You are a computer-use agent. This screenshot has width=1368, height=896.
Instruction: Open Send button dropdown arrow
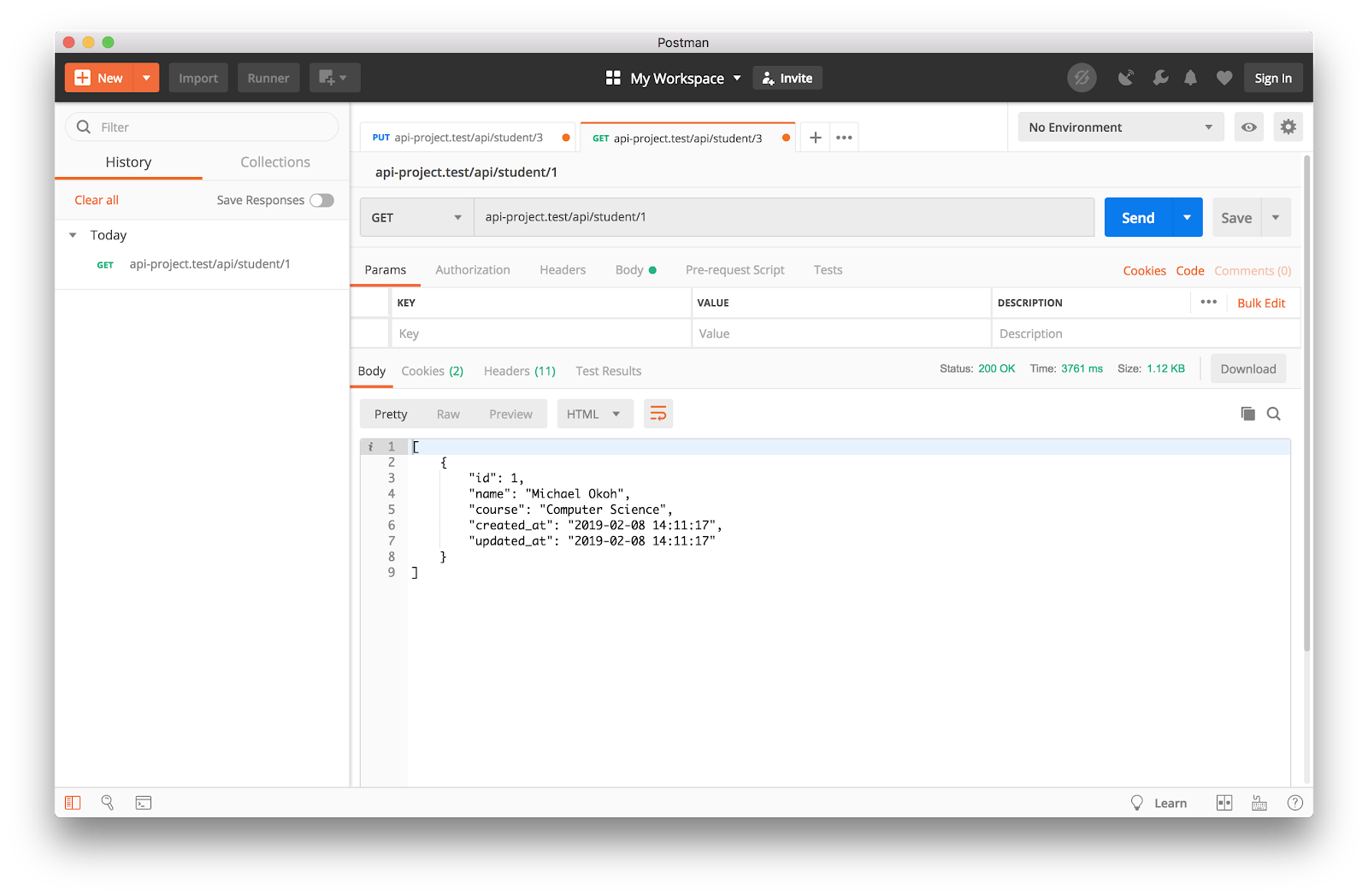pos(1188,217)
